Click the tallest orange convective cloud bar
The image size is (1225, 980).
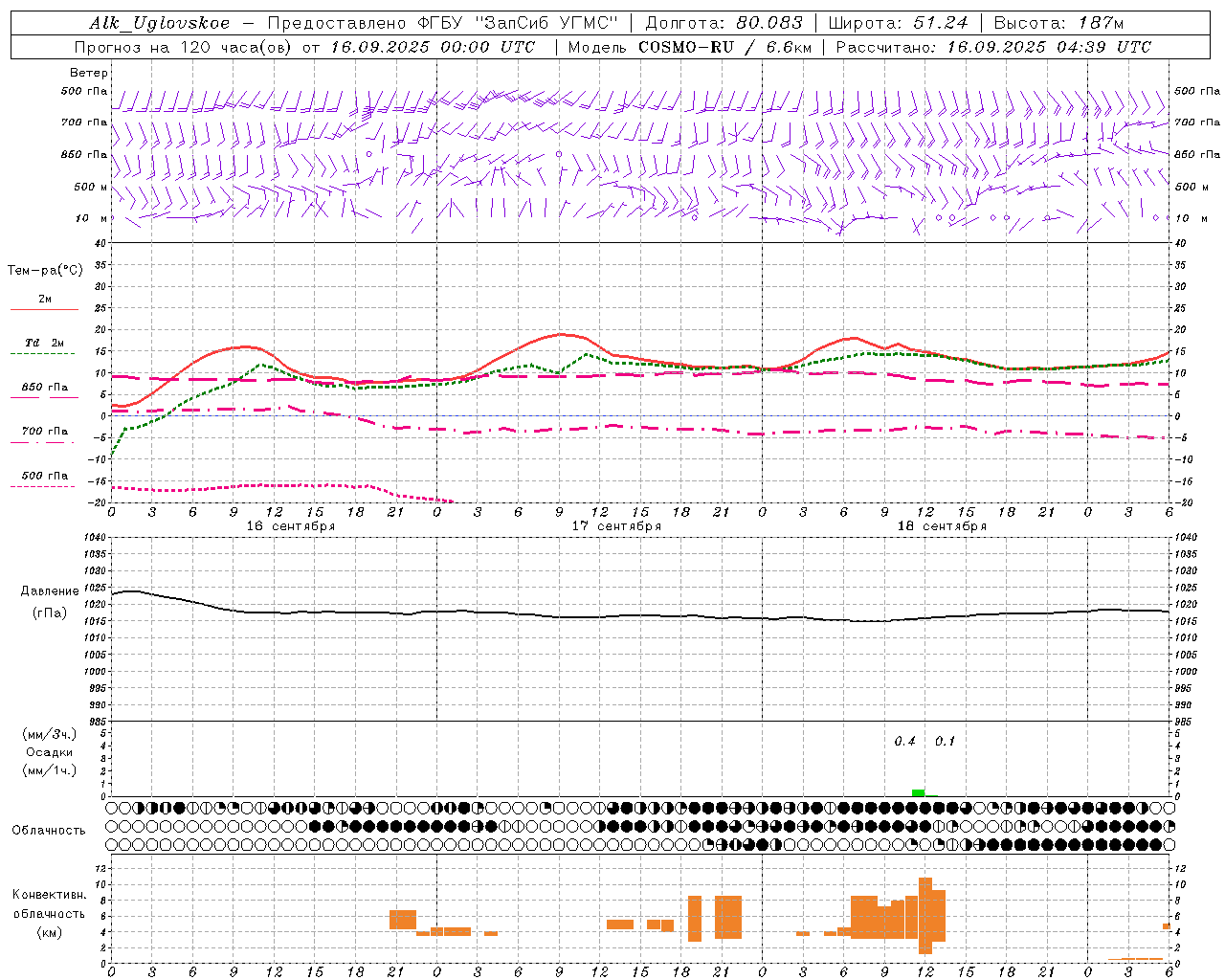click(x=925, y=915)
